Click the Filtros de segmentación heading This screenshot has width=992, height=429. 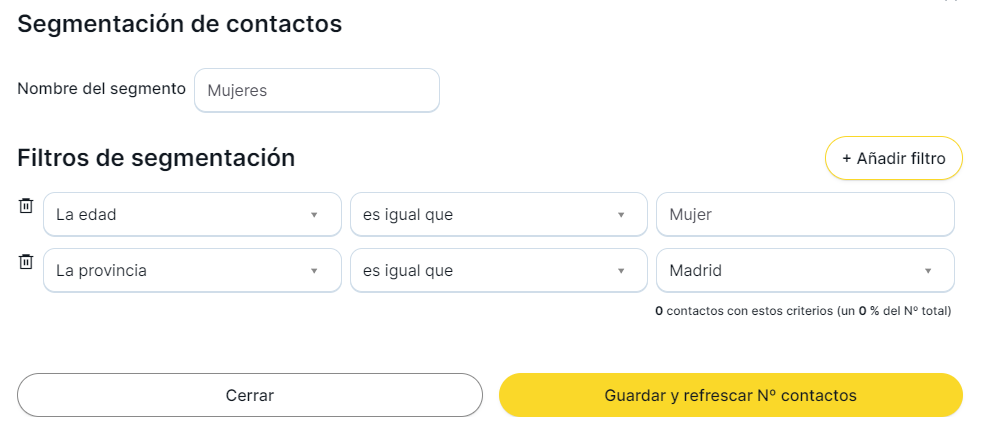point(156,157)
